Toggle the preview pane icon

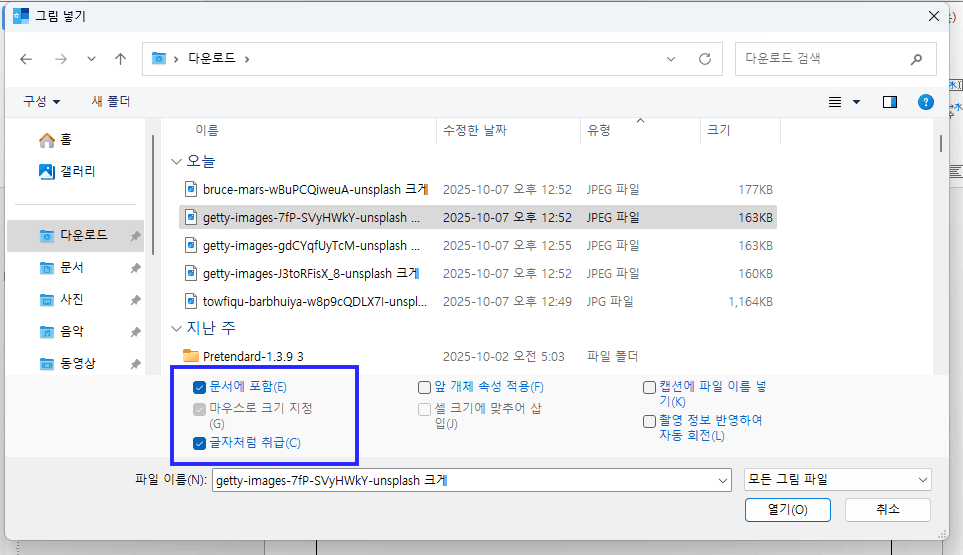pyautogui.click(x=890, y=102)
